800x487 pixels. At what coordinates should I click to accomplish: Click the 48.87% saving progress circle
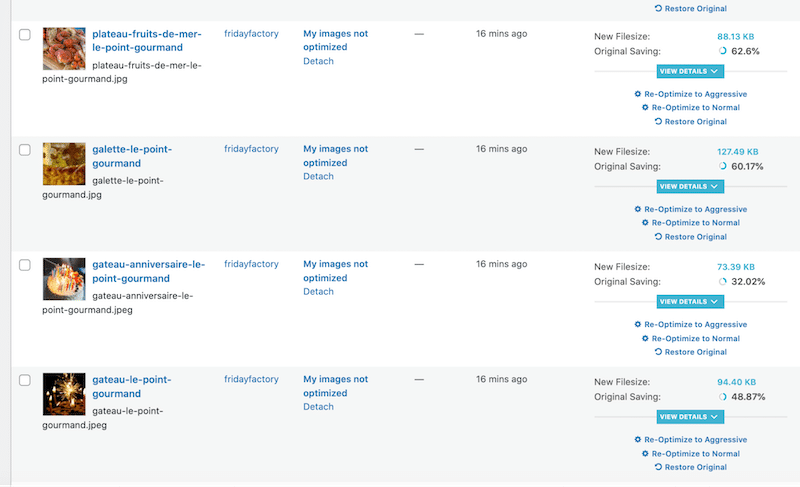tap(722, 397)
